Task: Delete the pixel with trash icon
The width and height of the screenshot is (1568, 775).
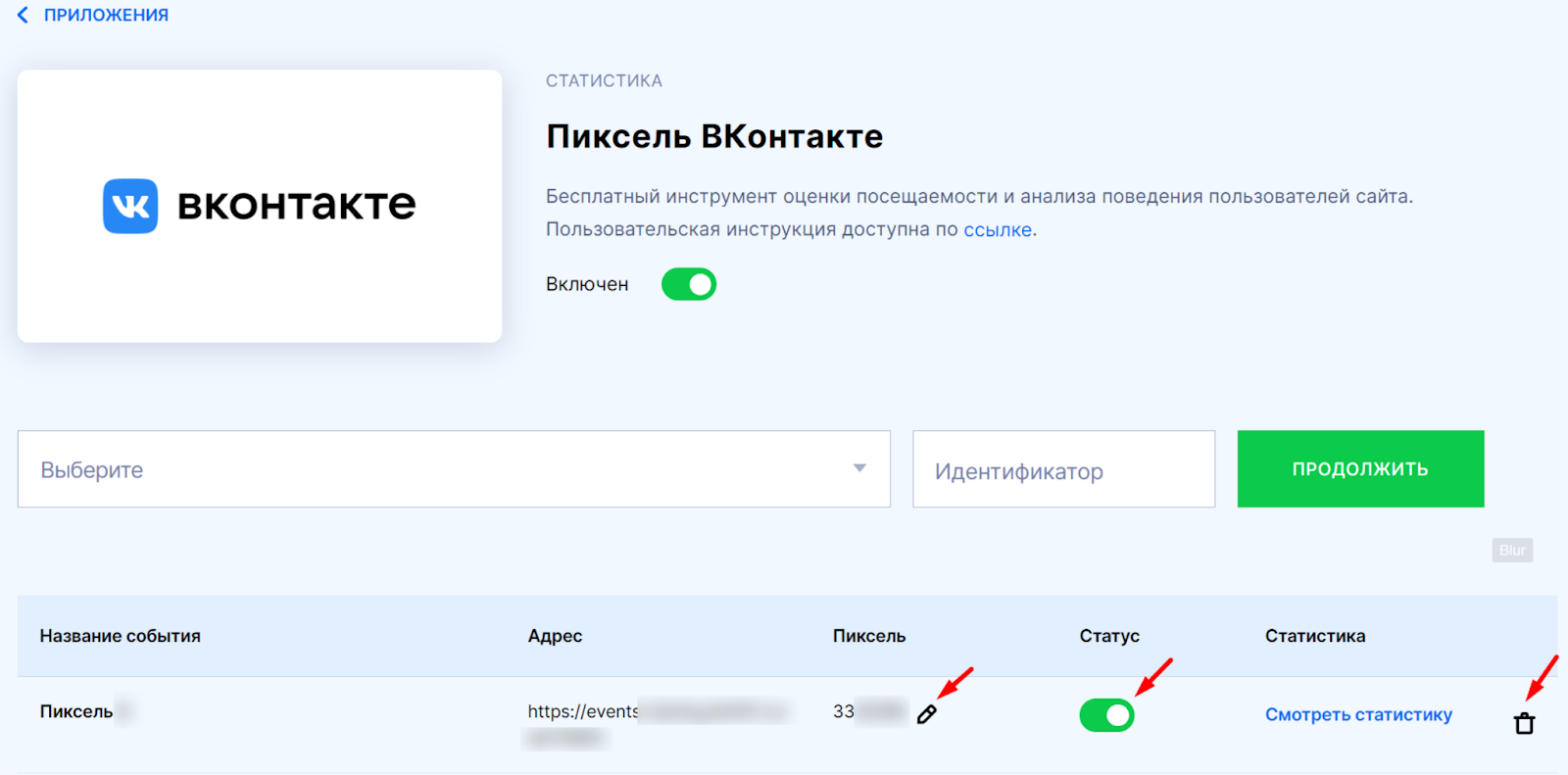Action: tap(1524, 724)
